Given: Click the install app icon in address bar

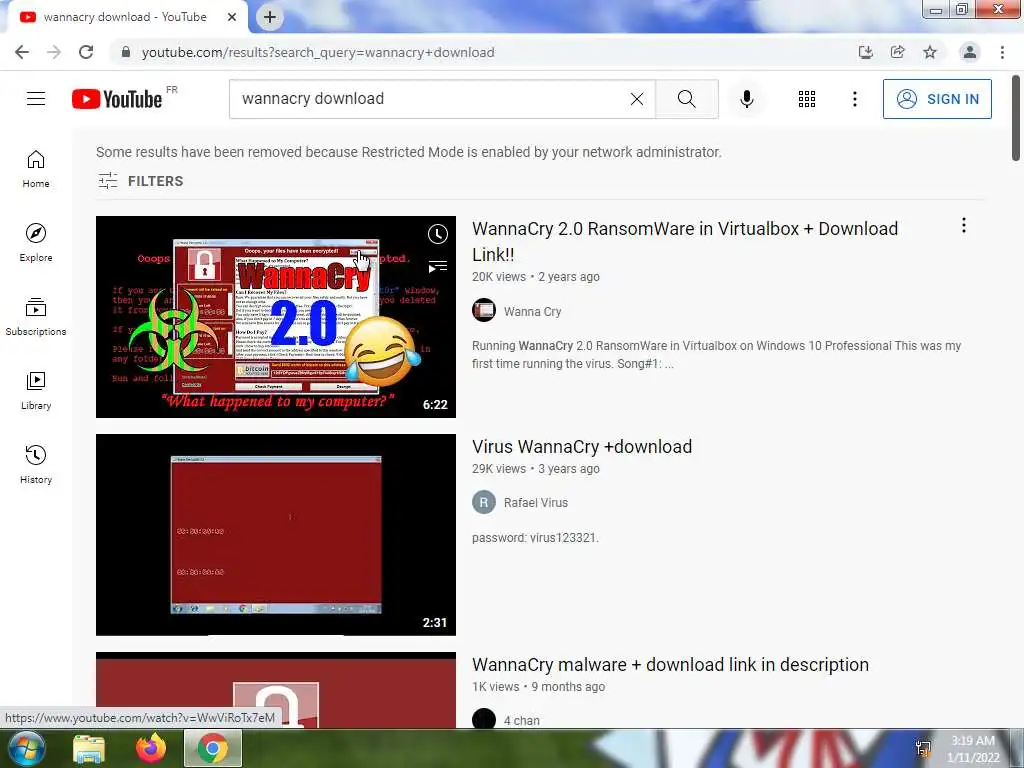Looking at the screenshot, I should tap(865, 52).
